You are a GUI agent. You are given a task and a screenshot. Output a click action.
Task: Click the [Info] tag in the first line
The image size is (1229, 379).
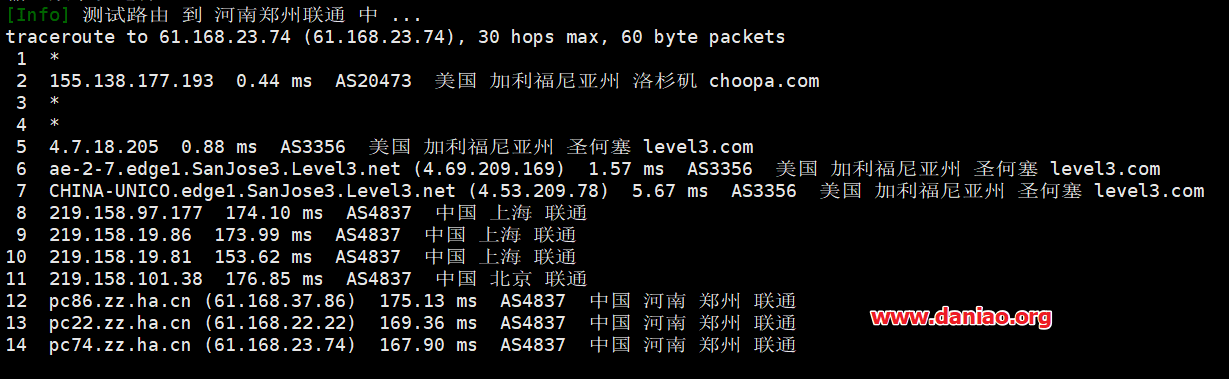[38, 15]
